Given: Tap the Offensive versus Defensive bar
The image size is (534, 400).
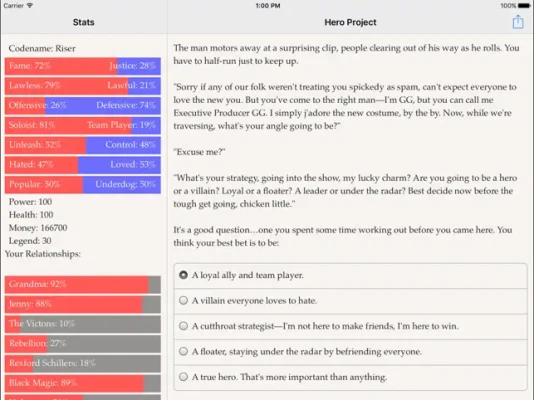Looking at the screenshot, I should pyautogui.click(x=83, y=106).
